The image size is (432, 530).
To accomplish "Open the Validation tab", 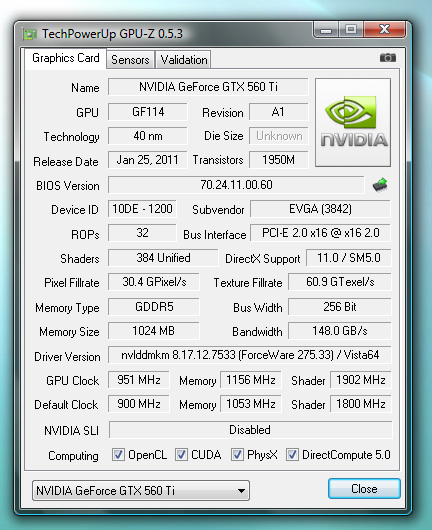I will tap(184, 60).
